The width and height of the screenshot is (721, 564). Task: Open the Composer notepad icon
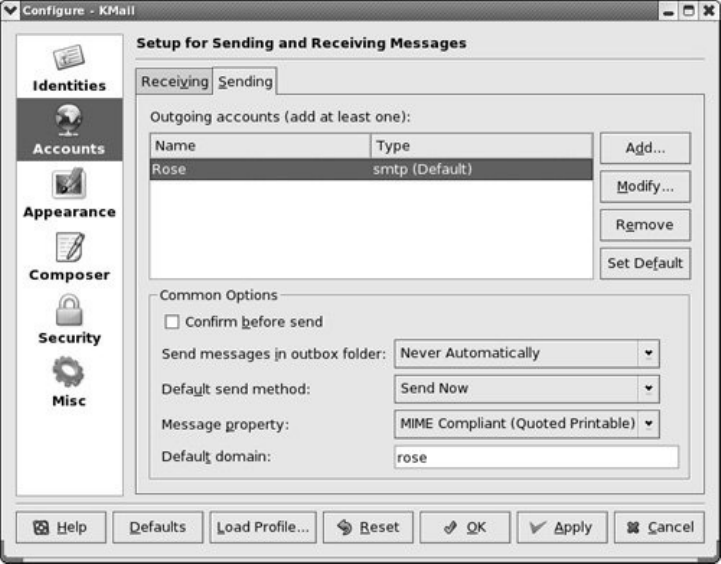pyautogui.click(x=70, y=247)
